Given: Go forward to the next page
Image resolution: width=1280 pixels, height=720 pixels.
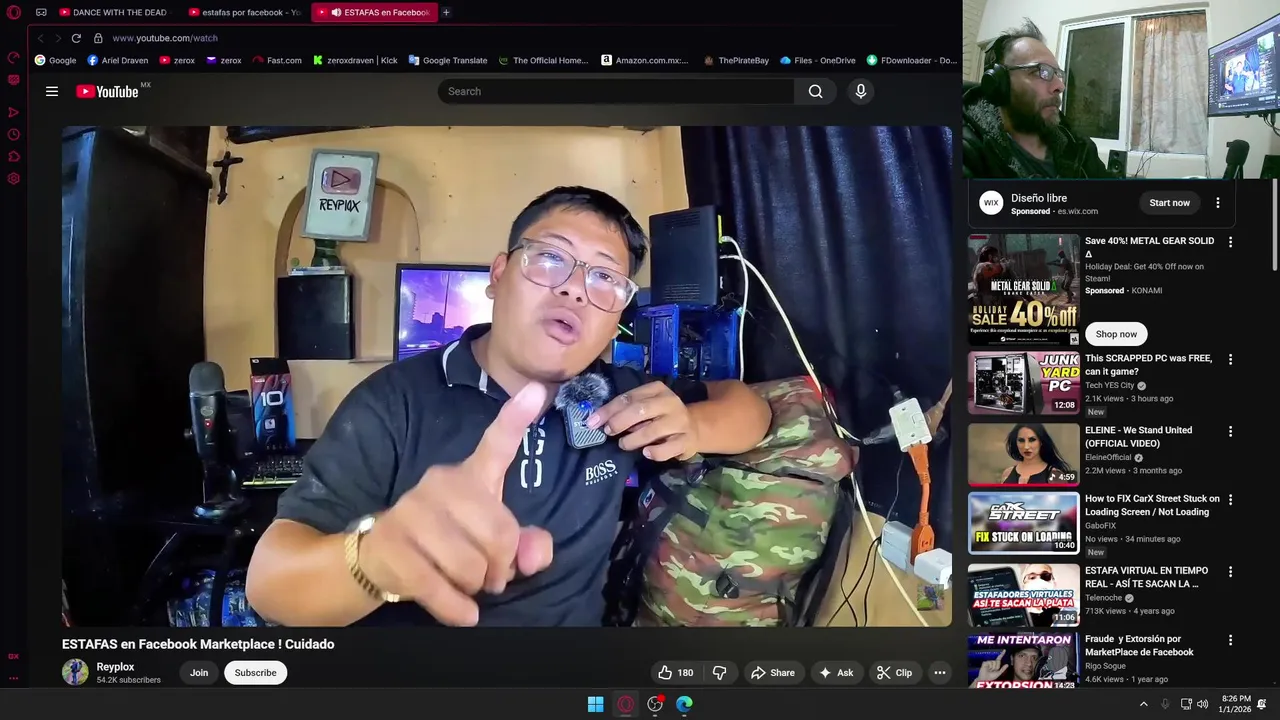Looking at the screenshot, I should coord(57,38).
